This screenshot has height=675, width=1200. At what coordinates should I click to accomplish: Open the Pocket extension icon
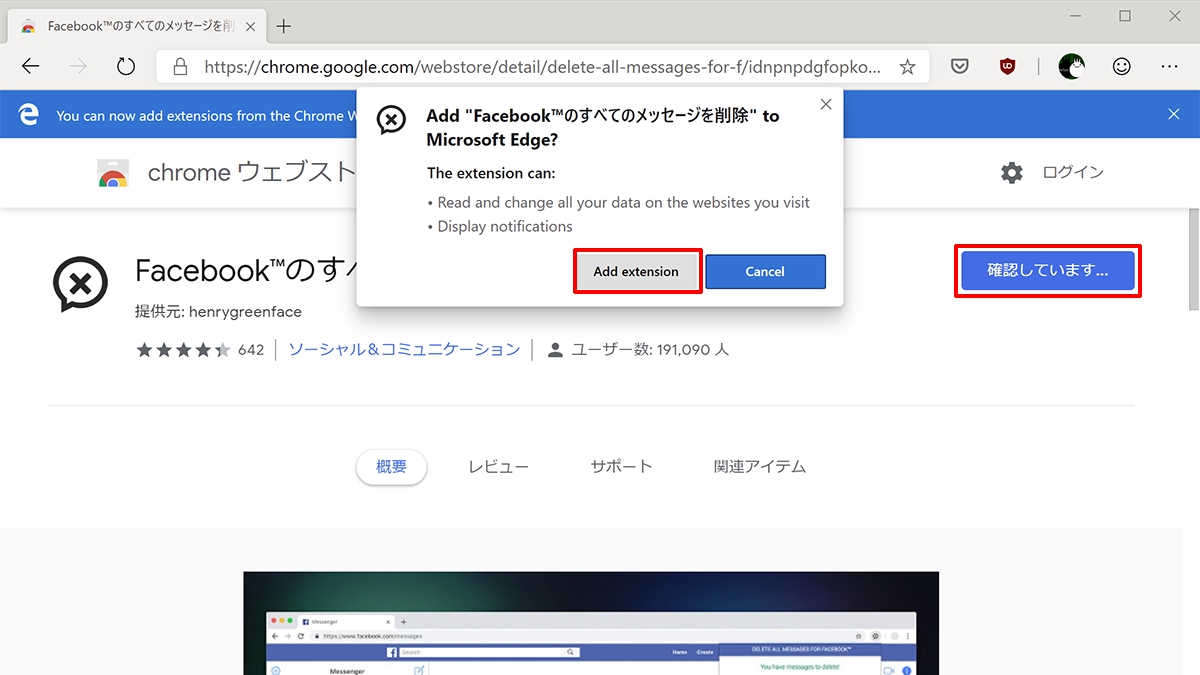point(959,67)
